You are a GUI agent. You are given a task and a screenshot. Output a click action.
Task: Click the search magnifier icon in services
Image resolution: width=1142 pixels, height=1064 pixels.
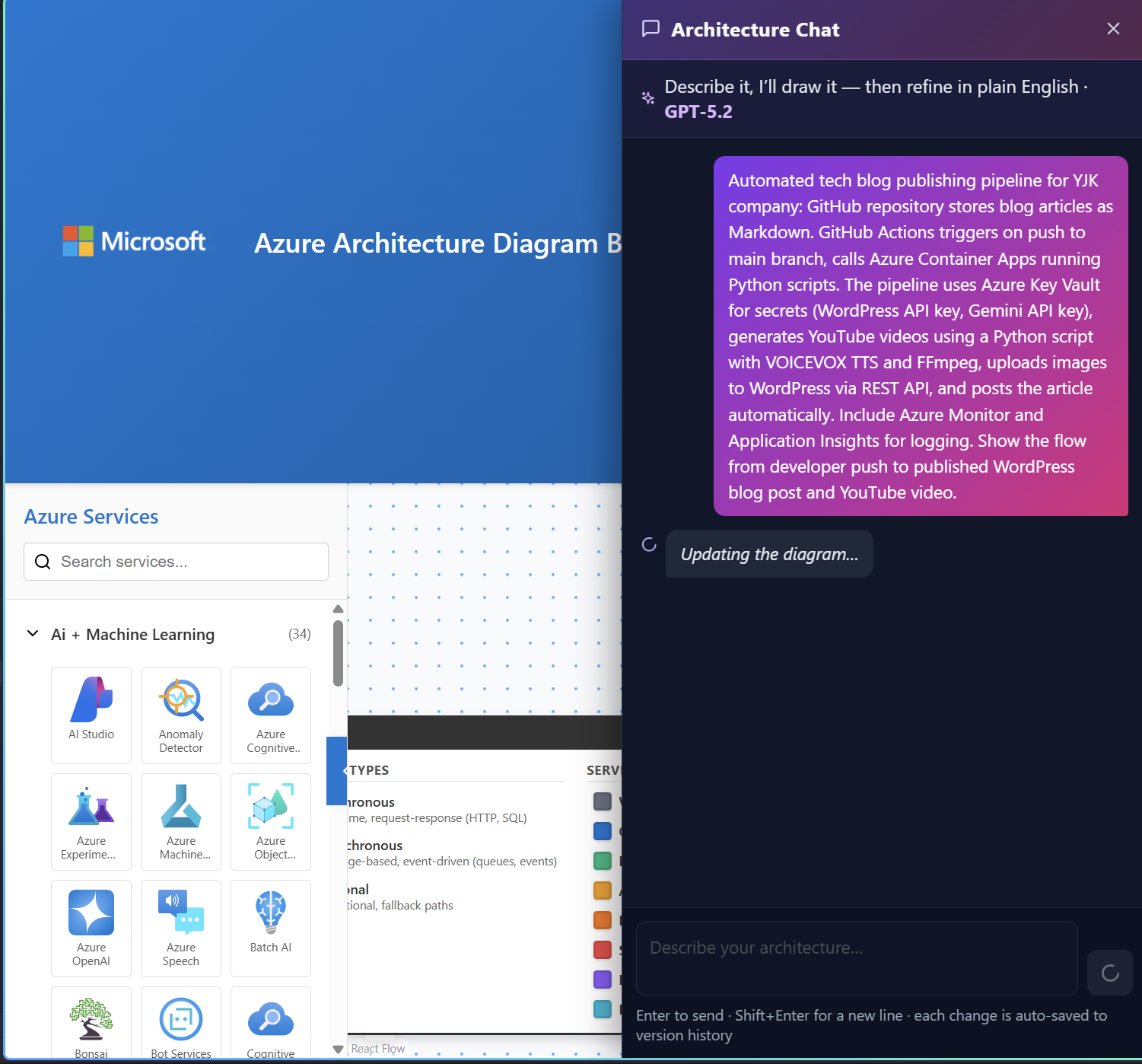pos(43,562)
